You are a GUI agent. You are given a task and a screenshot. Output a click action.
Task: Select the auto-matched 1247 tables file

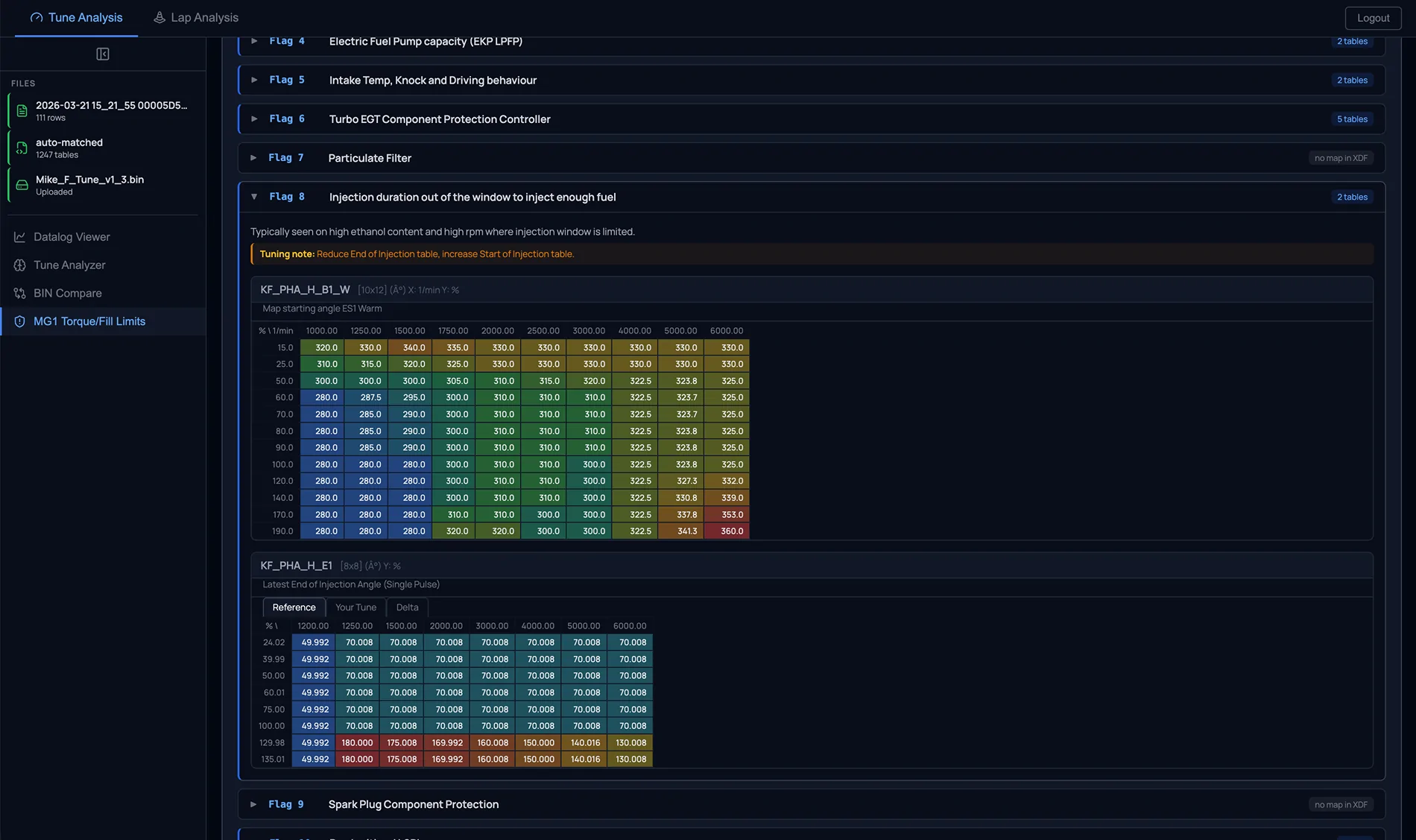104,148
